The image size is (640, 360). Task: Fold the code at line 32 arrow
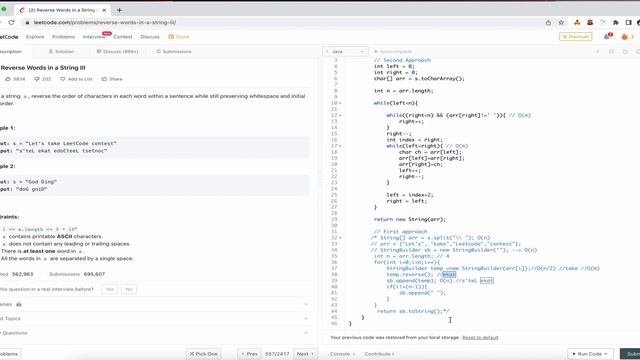(340, 238)
